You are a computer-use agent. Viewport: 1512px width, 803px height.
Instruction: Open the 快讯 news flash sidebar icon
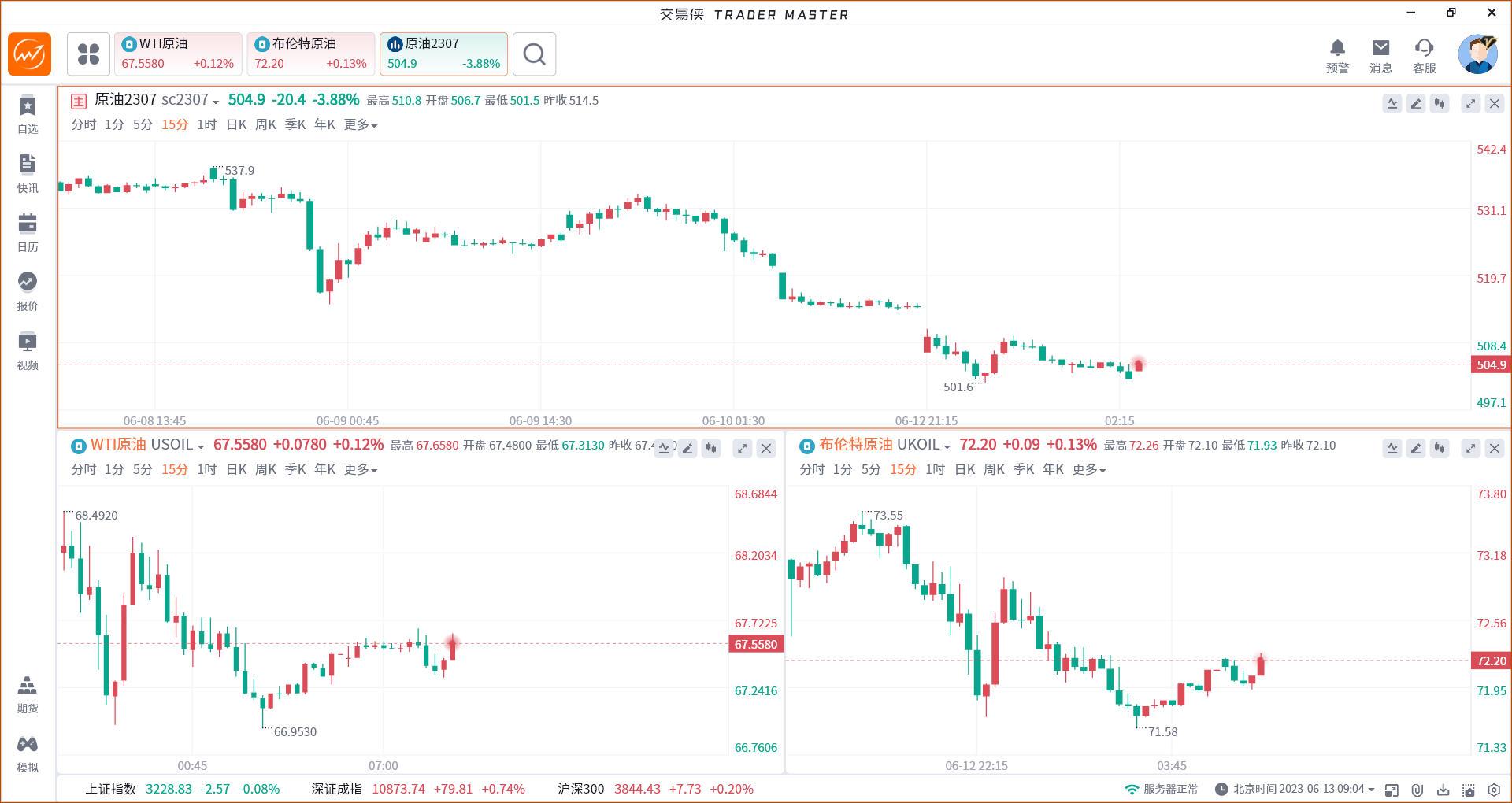click(x=28, y=174)
